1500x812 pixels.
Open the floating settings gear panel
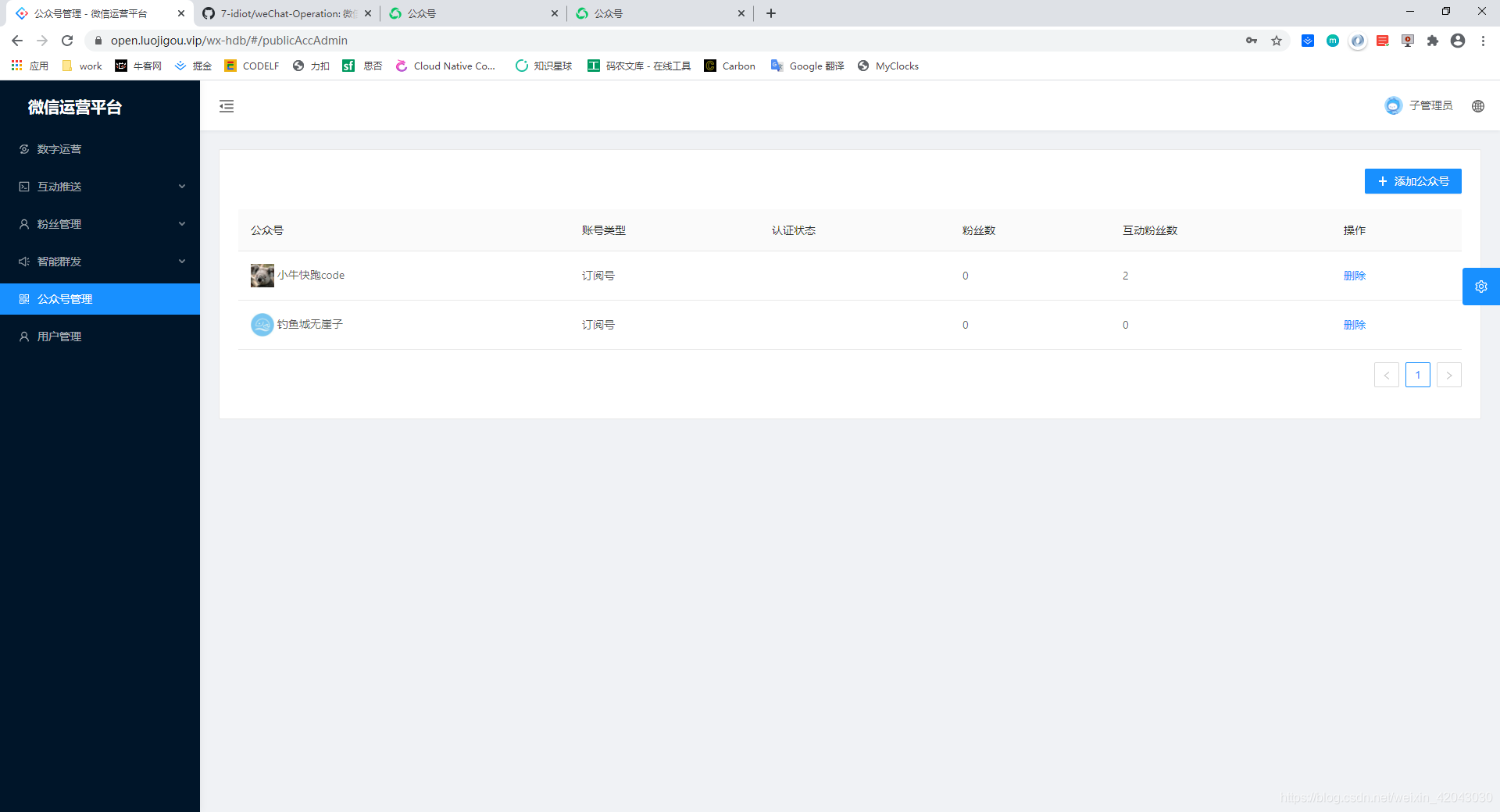[x=1481, y=287]
